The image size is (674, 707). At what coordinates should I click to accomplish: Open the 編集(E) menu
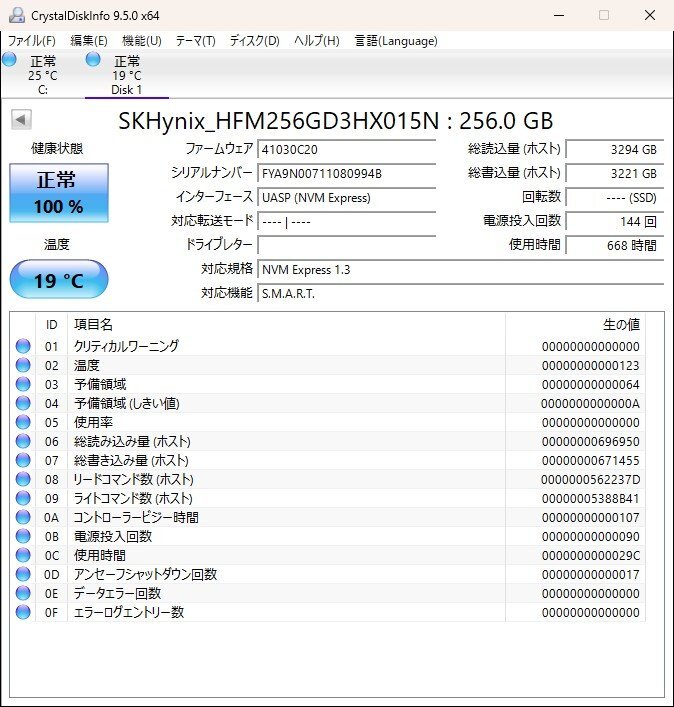[88, 41]
